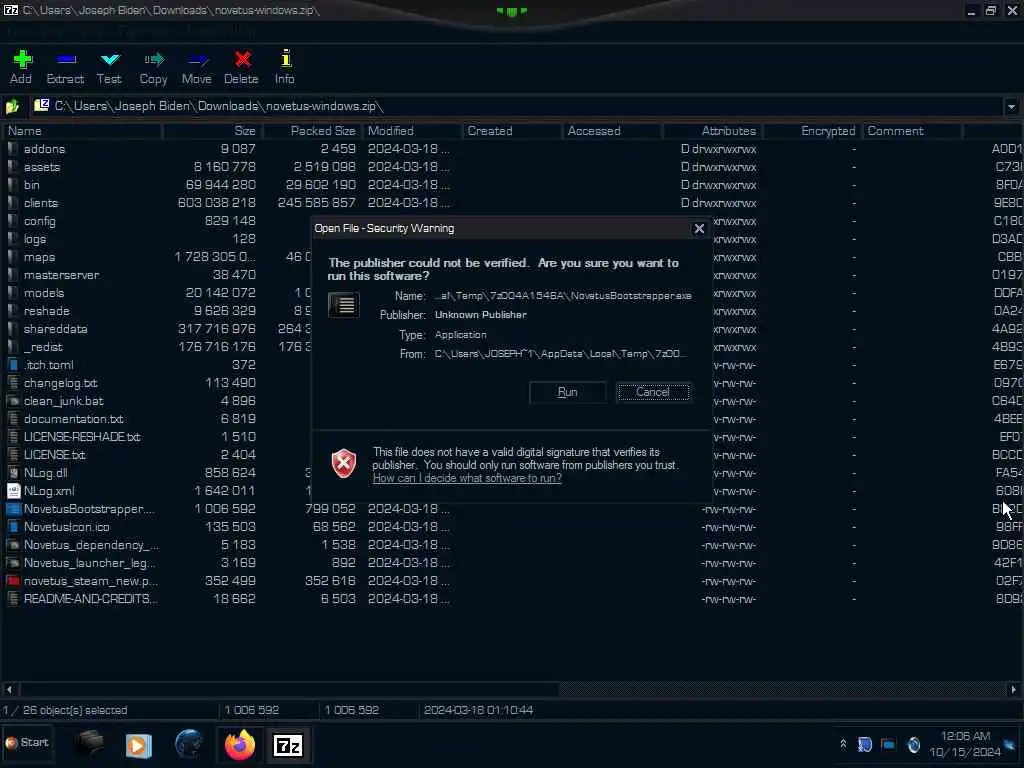Screen dimensions: 1024x768
Task: Click the Delete toolbar icon
Action: point(241,67)
